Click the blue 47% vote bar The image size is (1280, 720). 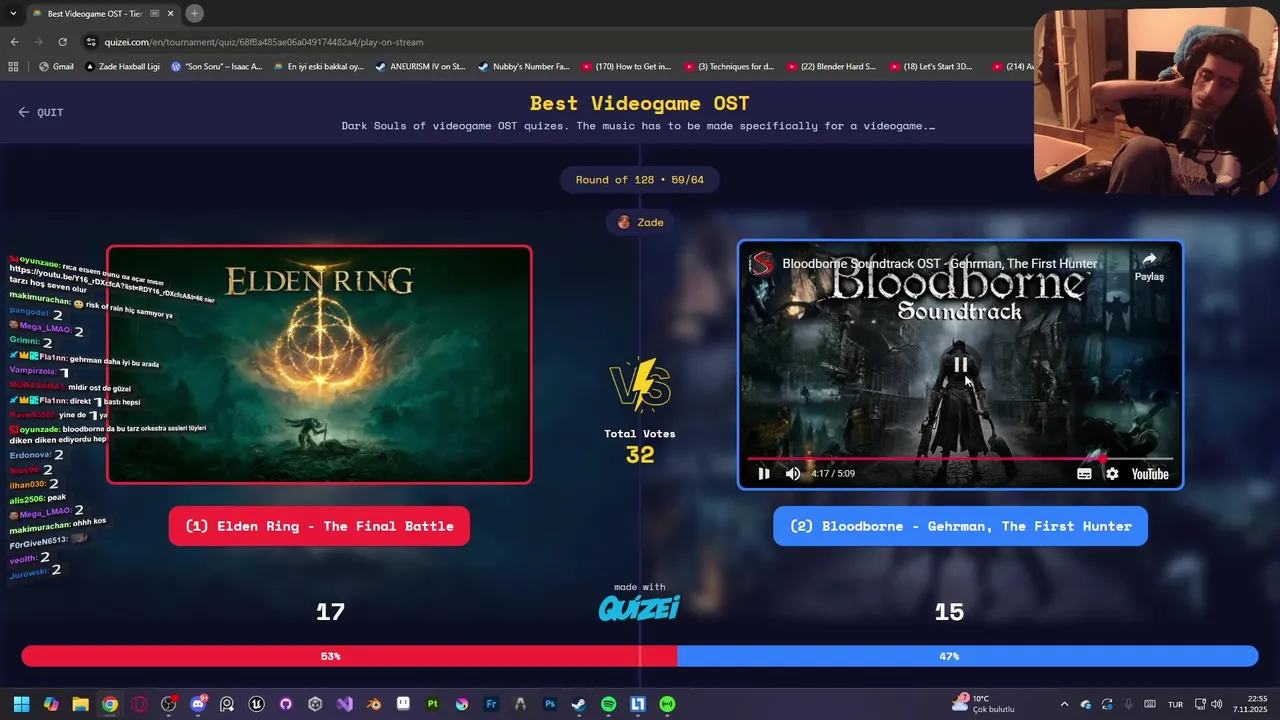click(967, 656)
